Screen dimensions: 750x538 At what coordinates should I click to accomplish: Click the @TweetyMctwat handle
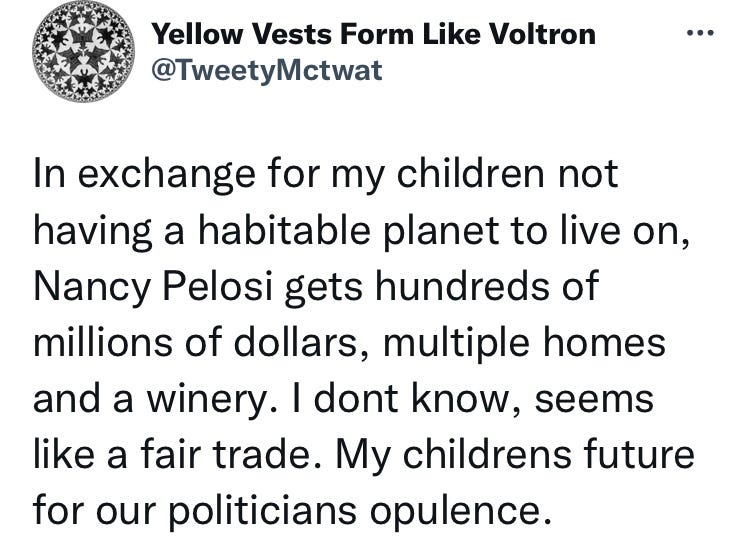click(267, 70)
